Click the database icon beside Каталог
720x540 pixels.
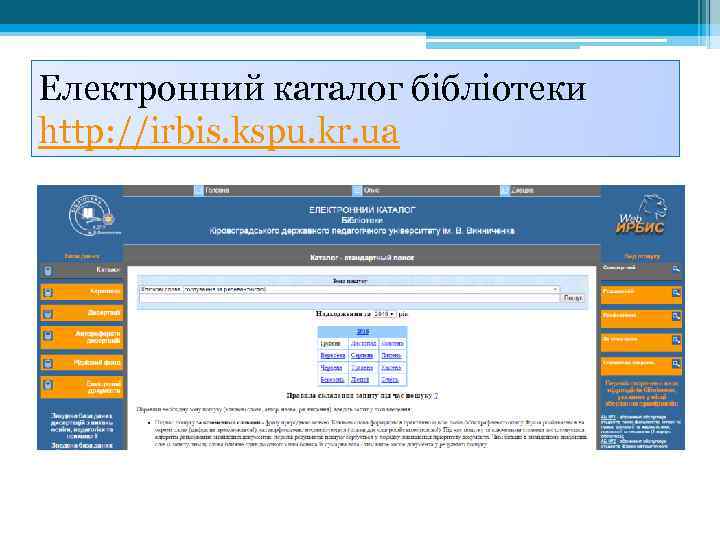click(48, 270)
